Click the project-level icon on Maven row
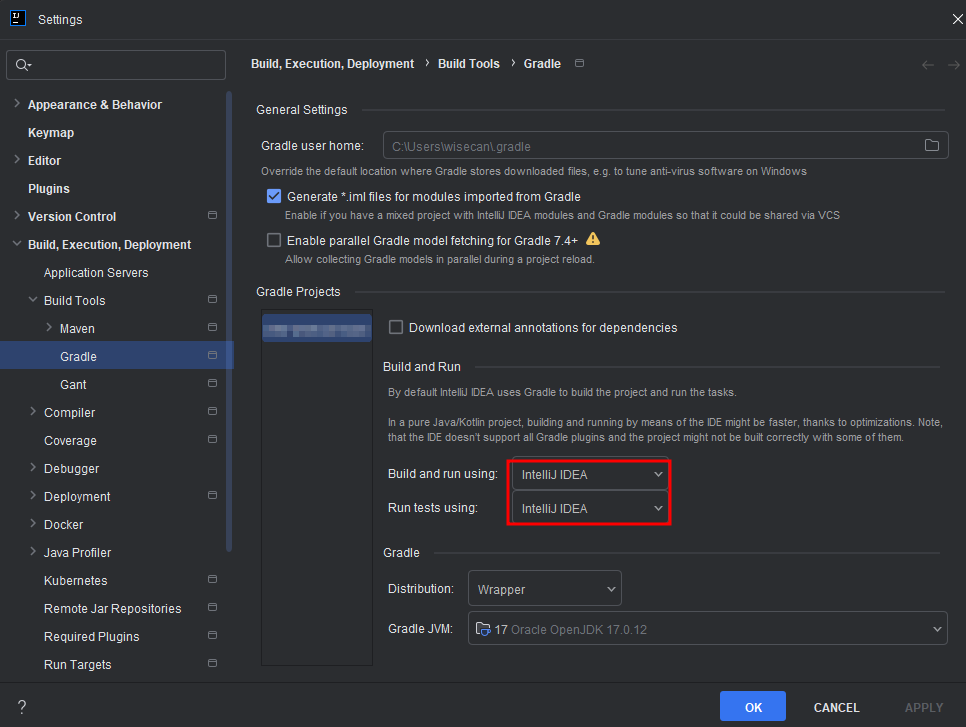 pyautogui.click(x=213, y=327)
